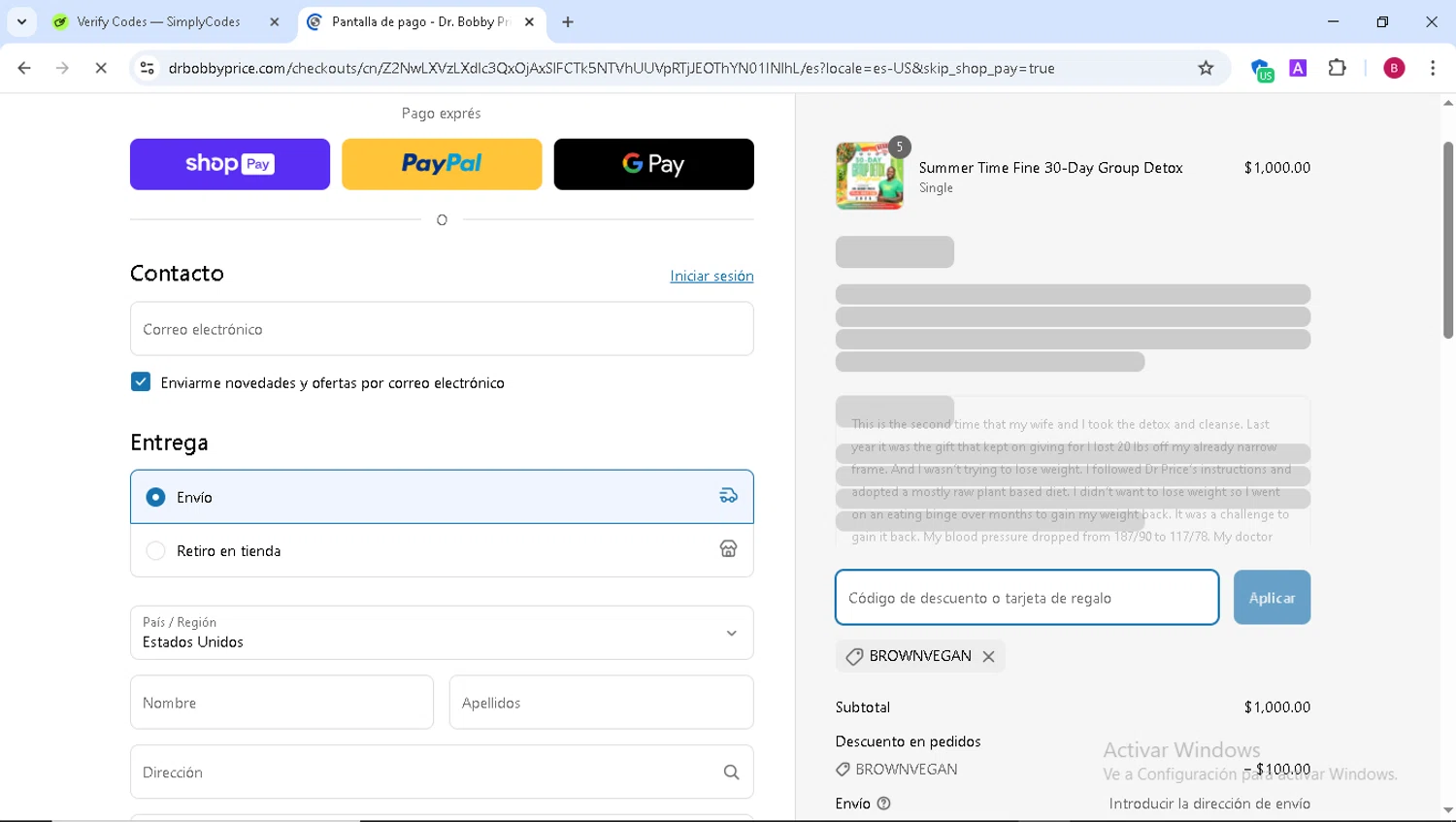Image resolution: width=1456 pixels, height=822 pixels.
Task: Stop loading the page
Action: tap(101, 68)
